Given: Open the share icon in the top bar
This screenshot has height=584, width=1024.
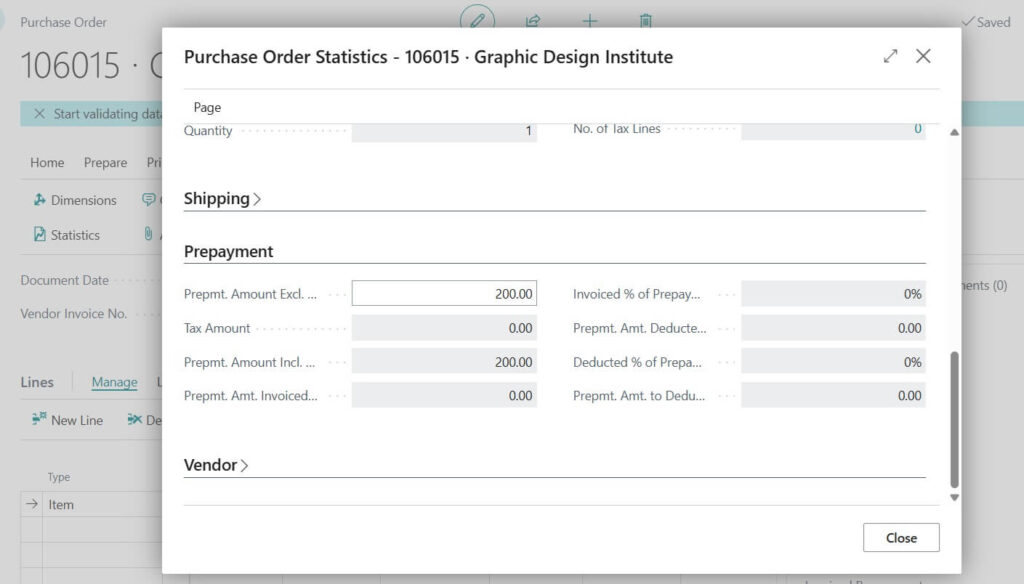Looking at the screenshot, I should pos(533,20).
